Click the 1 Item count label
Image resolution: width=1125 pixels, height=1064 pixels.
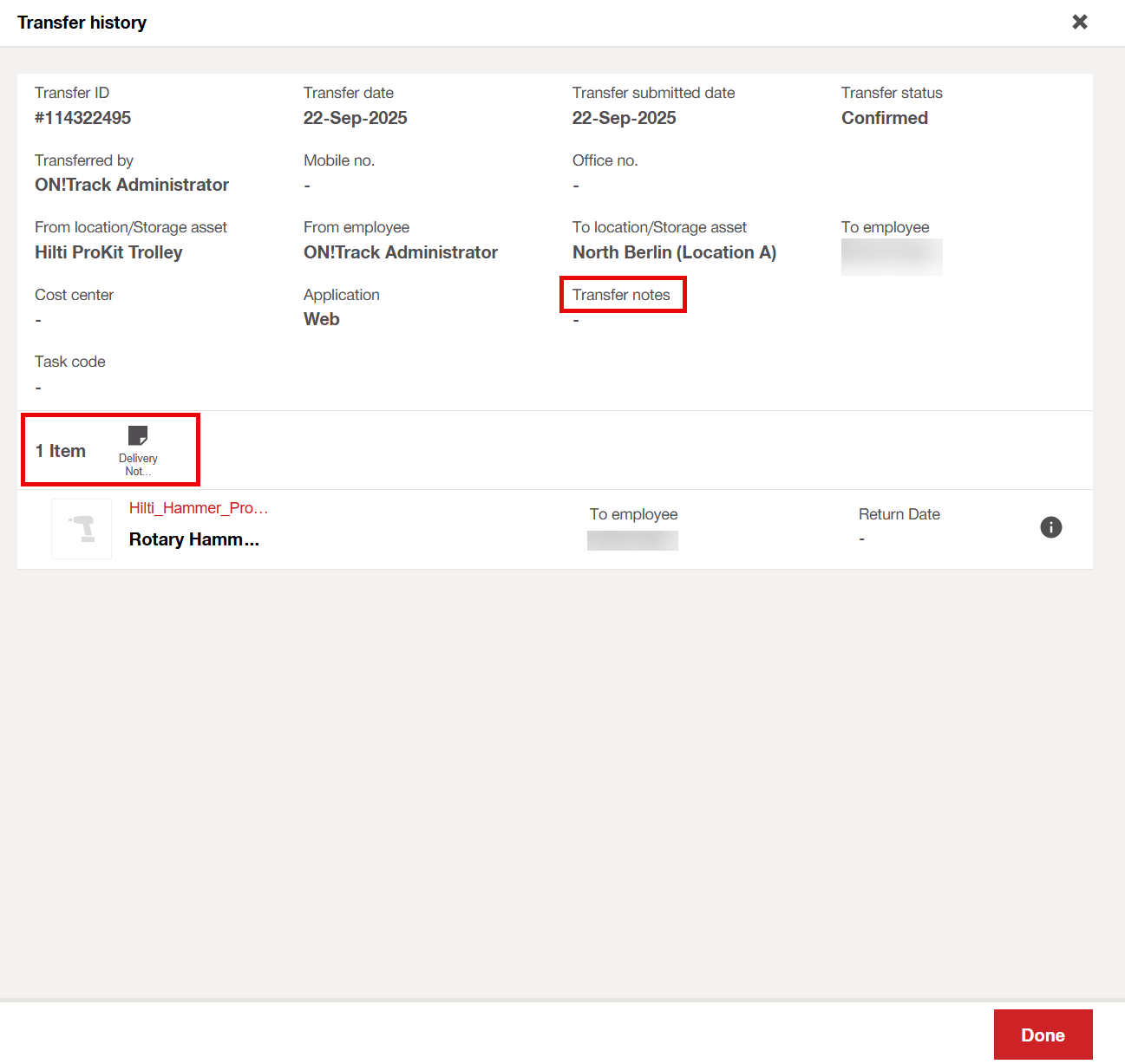(x=61, y=451)
